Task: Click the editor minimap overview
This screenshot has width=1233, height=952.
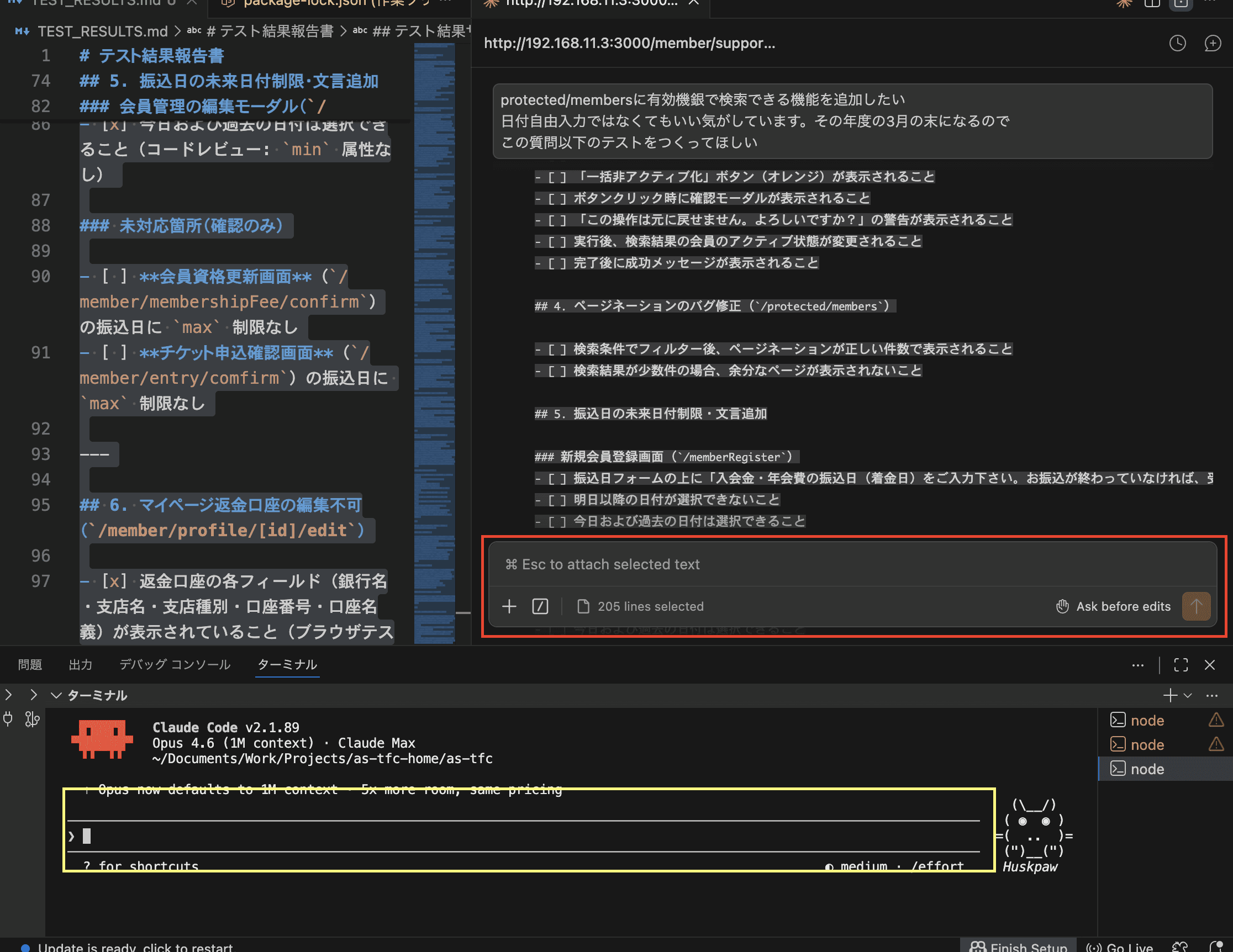Action: tap(434, 339)
